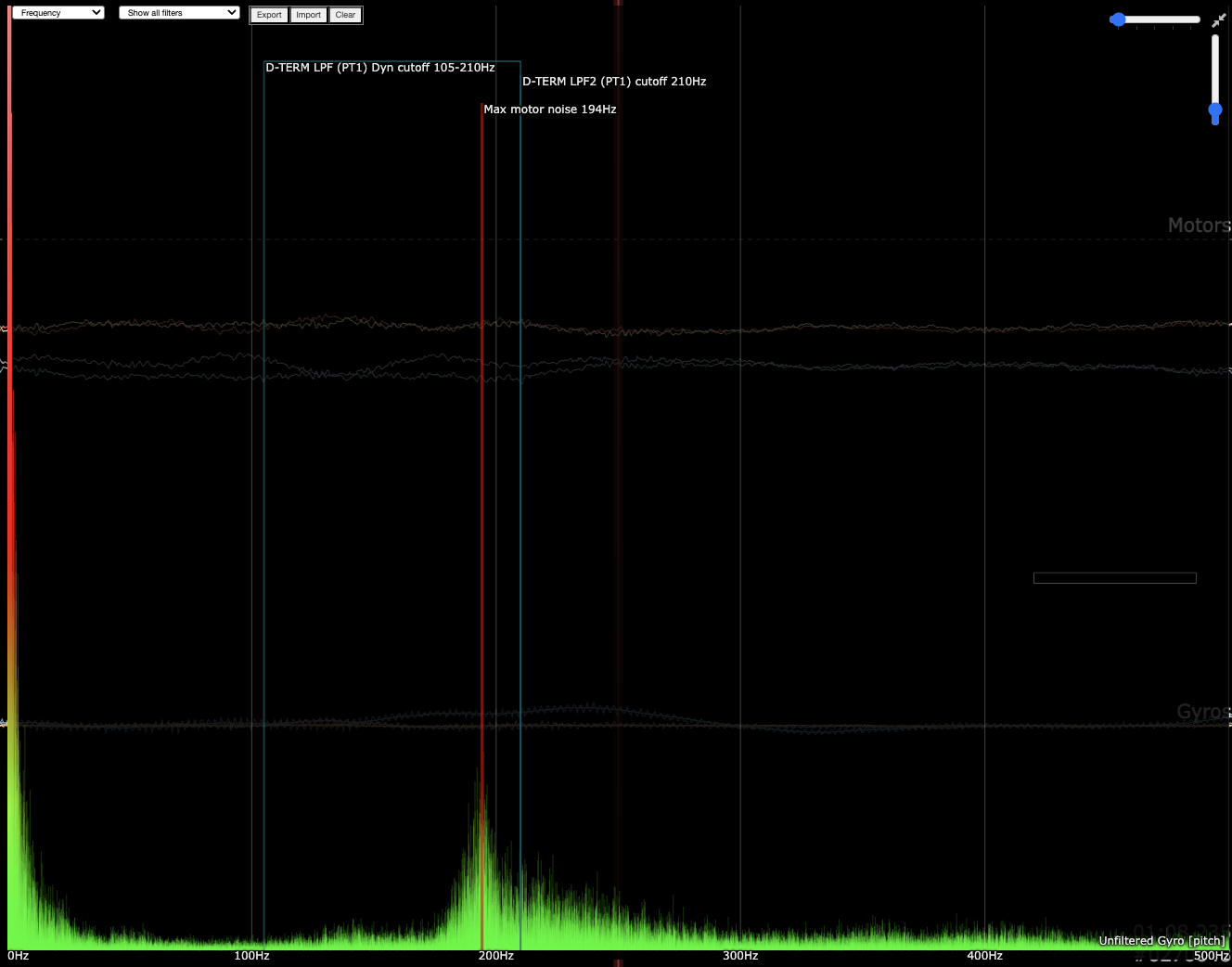Click the 200Hz axis label
The height and width of the screenshot is (967, 1232).
click(x=496, y=956)
